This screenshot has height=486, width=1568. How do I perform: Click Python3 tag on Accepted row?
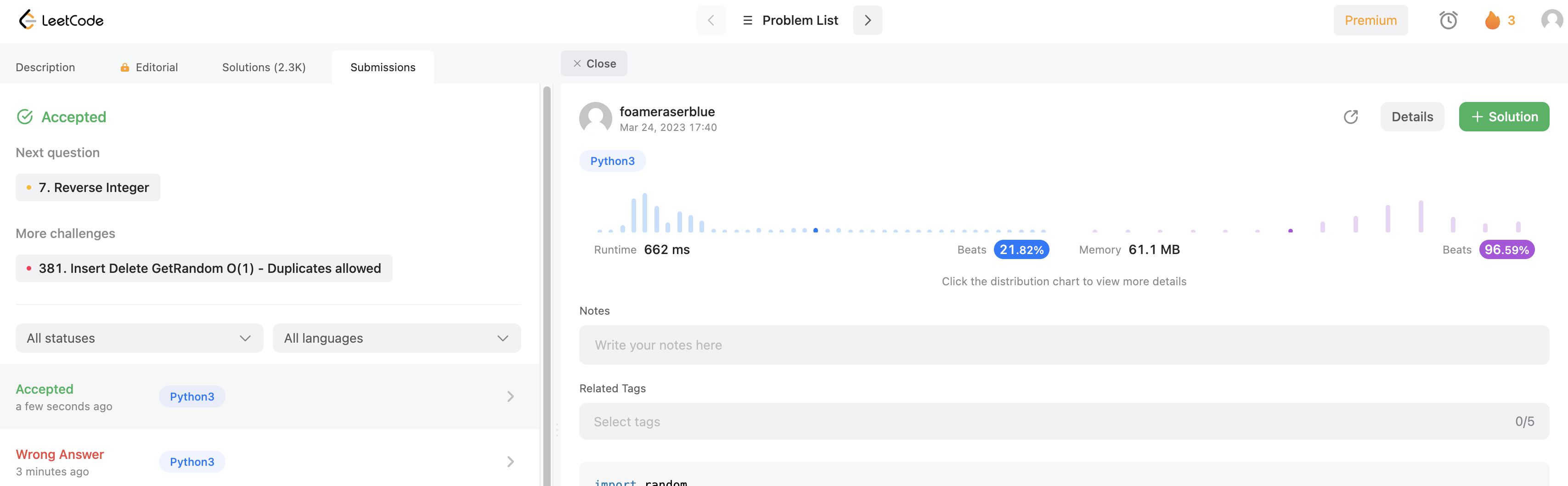click(192, 396)
